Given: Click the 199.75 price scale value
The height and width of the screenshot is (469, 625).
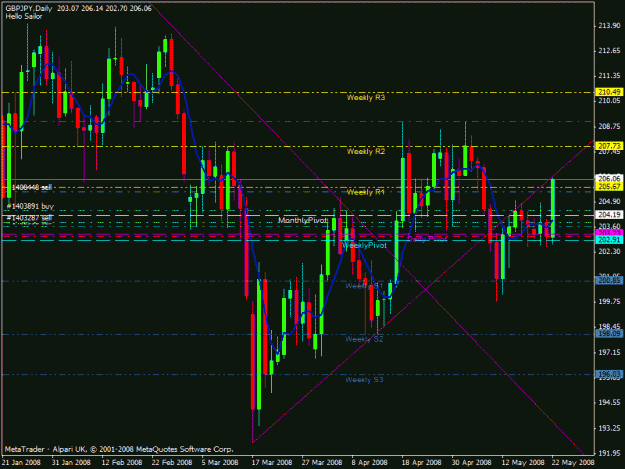Looking at the screenshot, I should pyautogui.click(x=609, y=302).
